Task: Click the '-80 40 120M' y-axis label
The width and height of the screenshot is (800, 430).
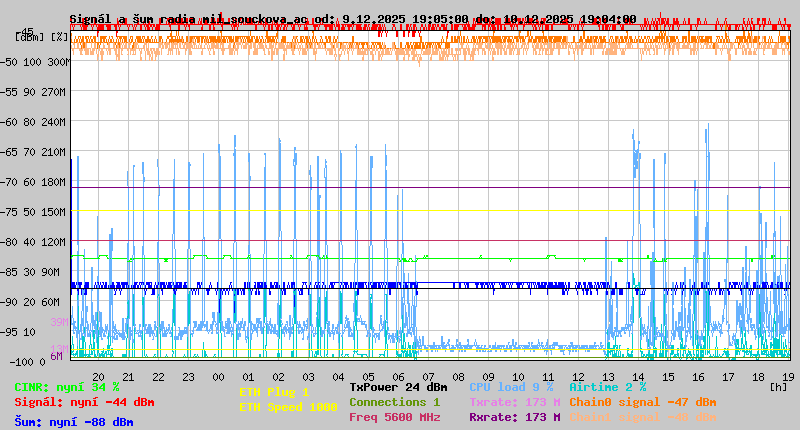Action: 33,242
